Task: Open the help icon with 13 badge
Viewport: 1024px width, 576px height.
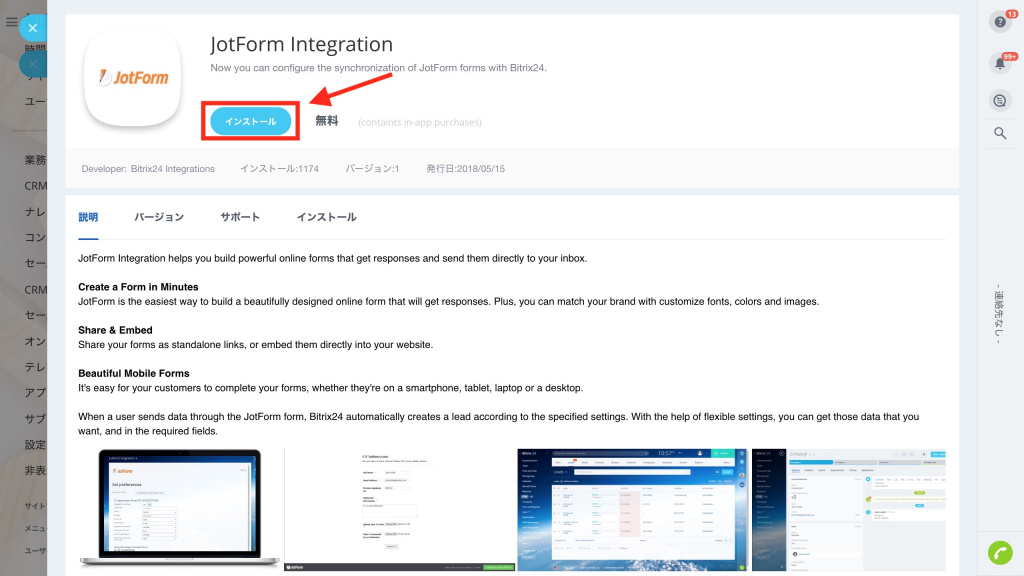Action: pos(1000,22)
